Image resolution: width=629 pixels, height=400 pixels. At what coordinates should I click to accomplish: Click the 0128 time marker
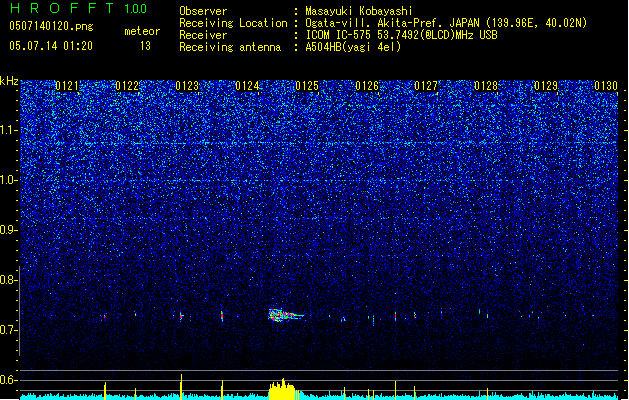click(x=486, y=86)
